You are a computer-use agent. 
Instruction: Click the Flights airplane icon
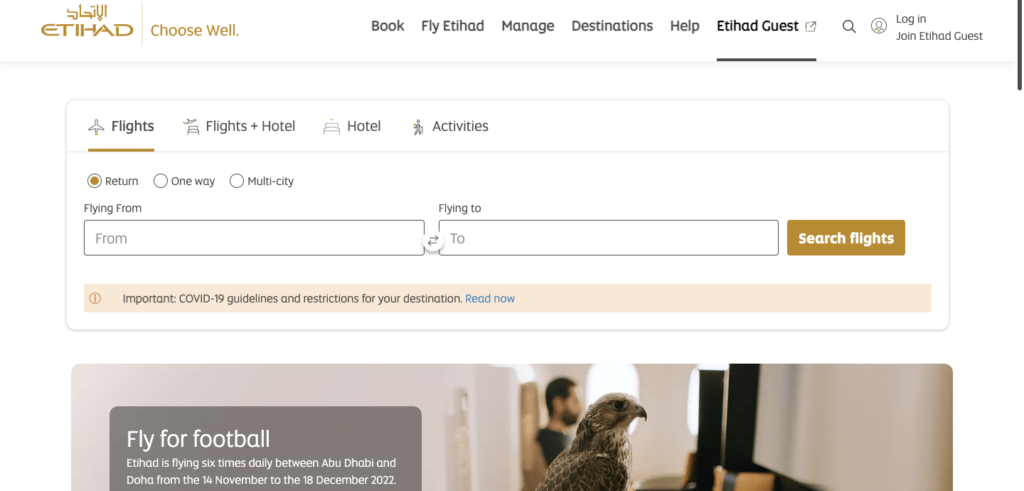(x=96, y=127)
